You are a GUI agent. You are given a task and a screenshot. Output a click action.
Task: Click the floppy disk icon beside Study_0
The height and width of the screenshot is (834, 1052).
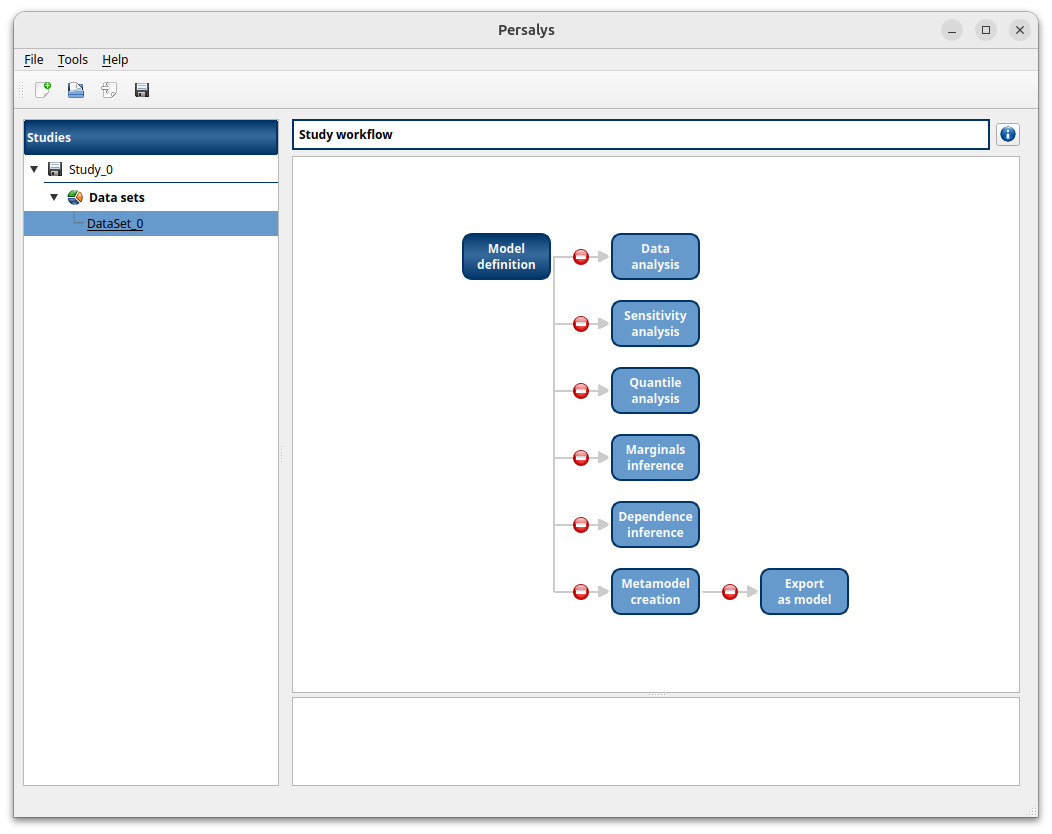tap(55, 169)
